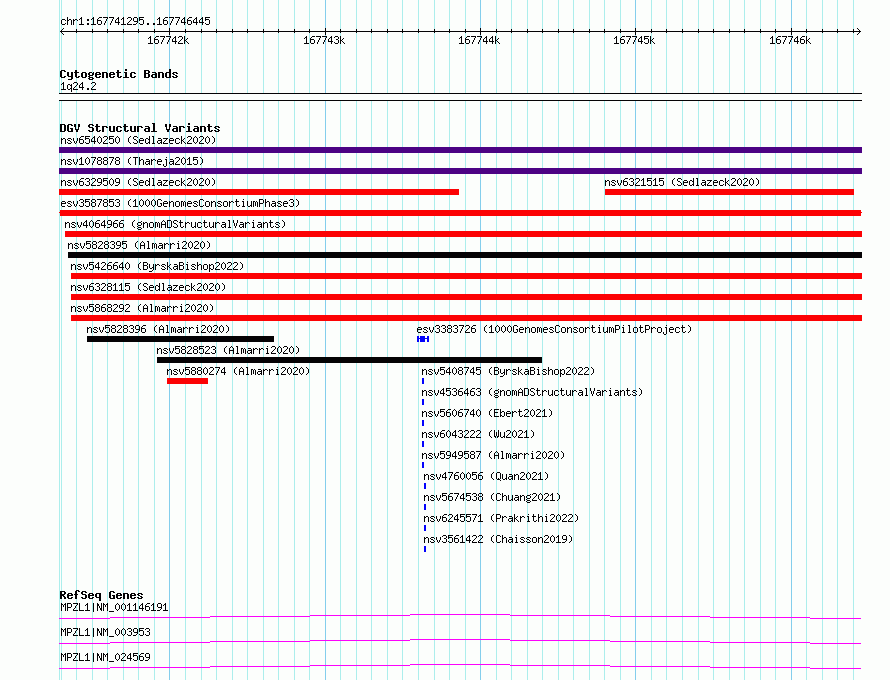The width and height of the screenshot is (890, 680).
Task: Click the nsv3561422 (Chaisson2019) blue marker
Action: point(425,549)
